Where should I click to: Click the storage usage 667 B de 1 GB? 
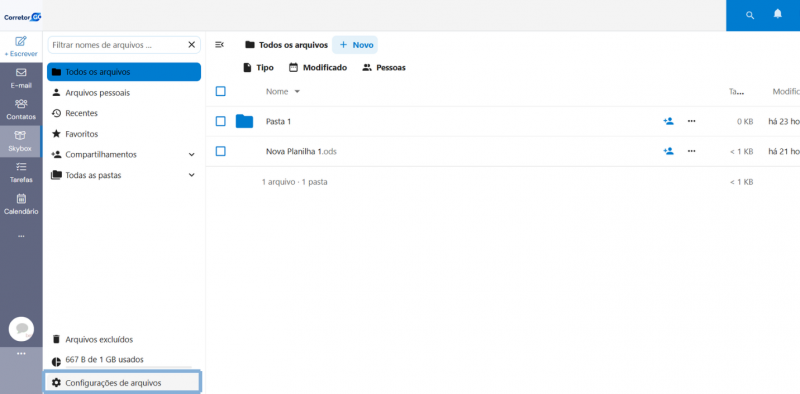[105, 360]
